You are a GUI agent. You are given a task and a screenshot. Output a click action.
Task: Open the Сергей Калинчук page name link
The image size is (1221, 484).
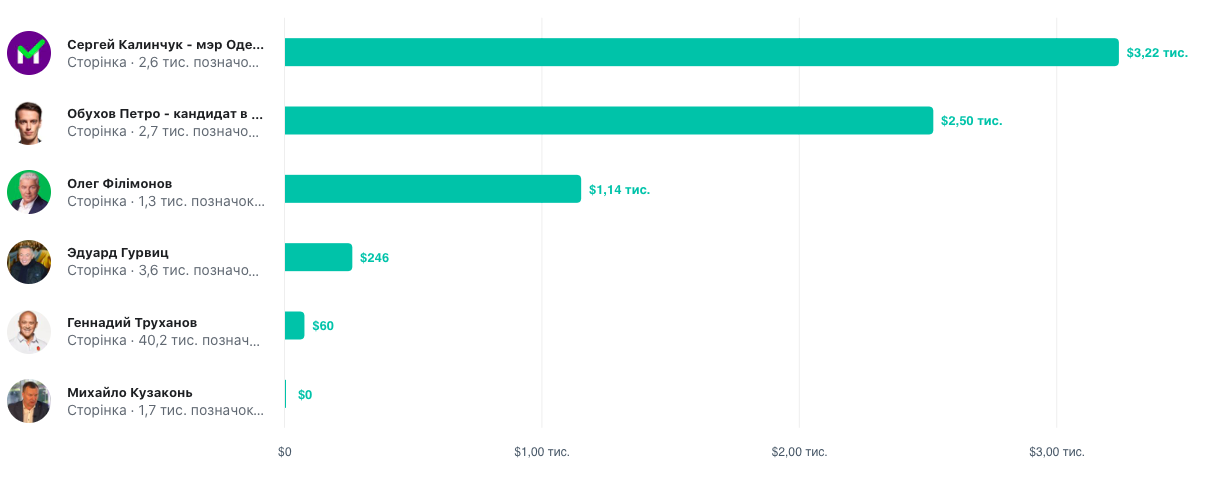click(x=165, y=44)
